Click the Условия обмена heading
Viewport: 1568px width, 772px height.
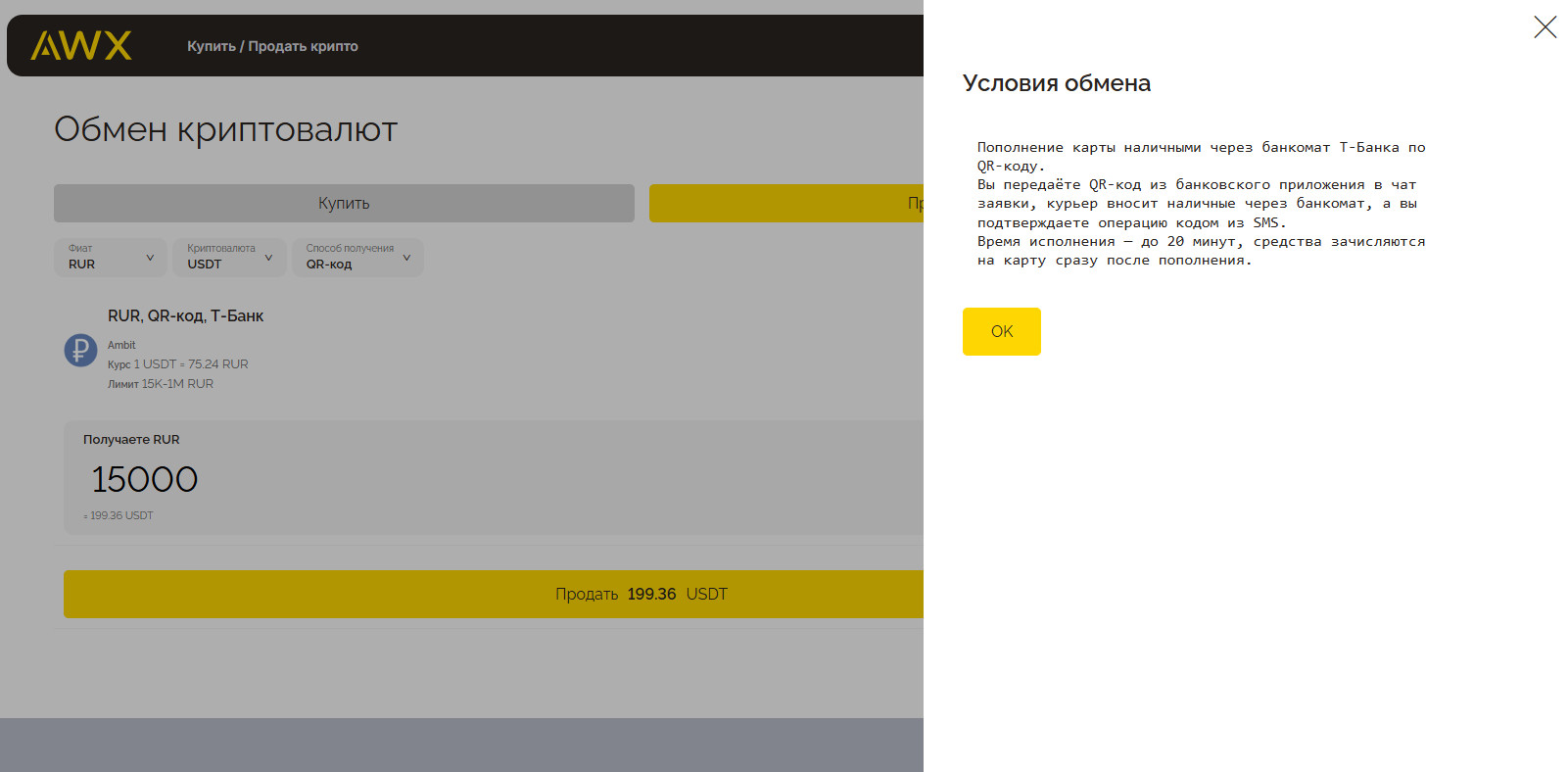1056,83
